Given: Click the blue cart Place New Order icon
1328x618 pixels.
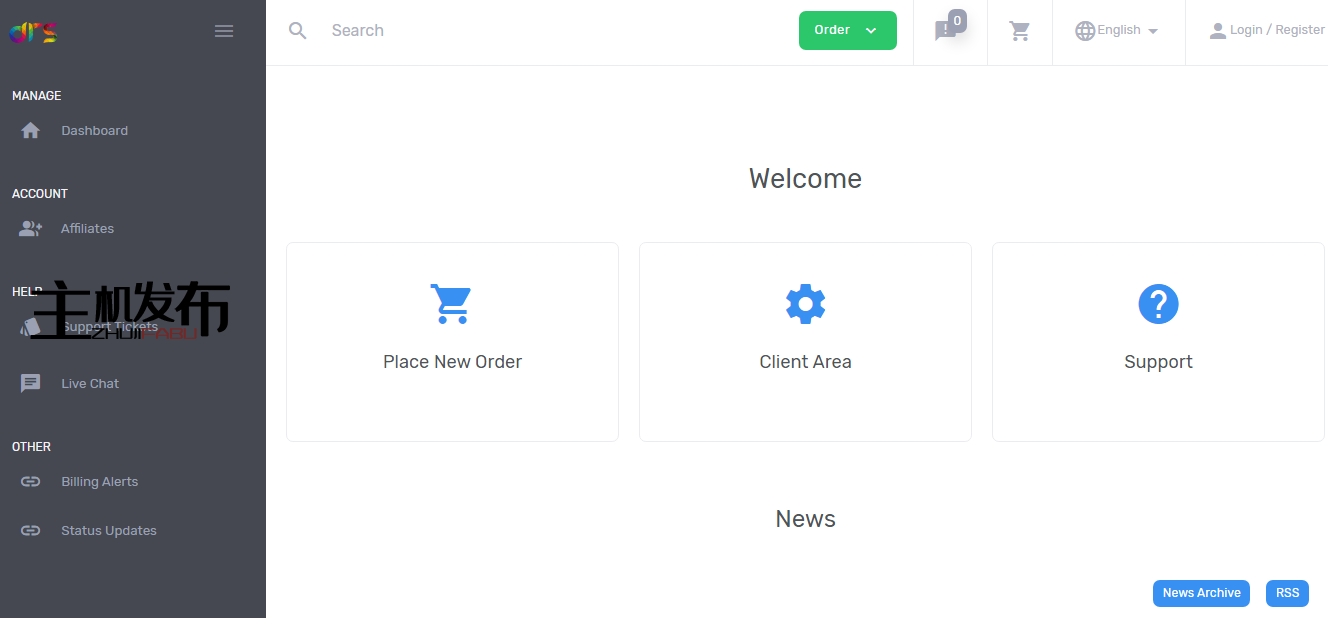Looking at the screenshot, I should pos(451,304).
